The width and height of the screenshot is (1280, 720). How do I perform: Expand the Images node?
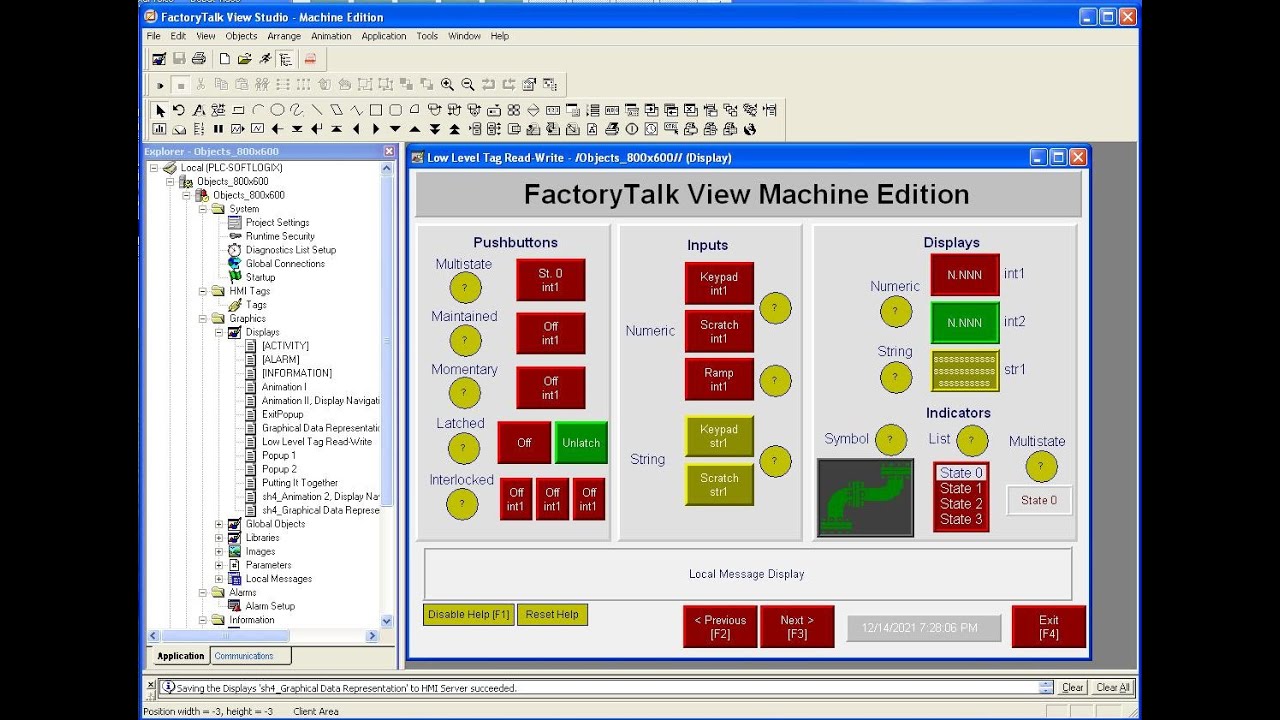[219, 551]
